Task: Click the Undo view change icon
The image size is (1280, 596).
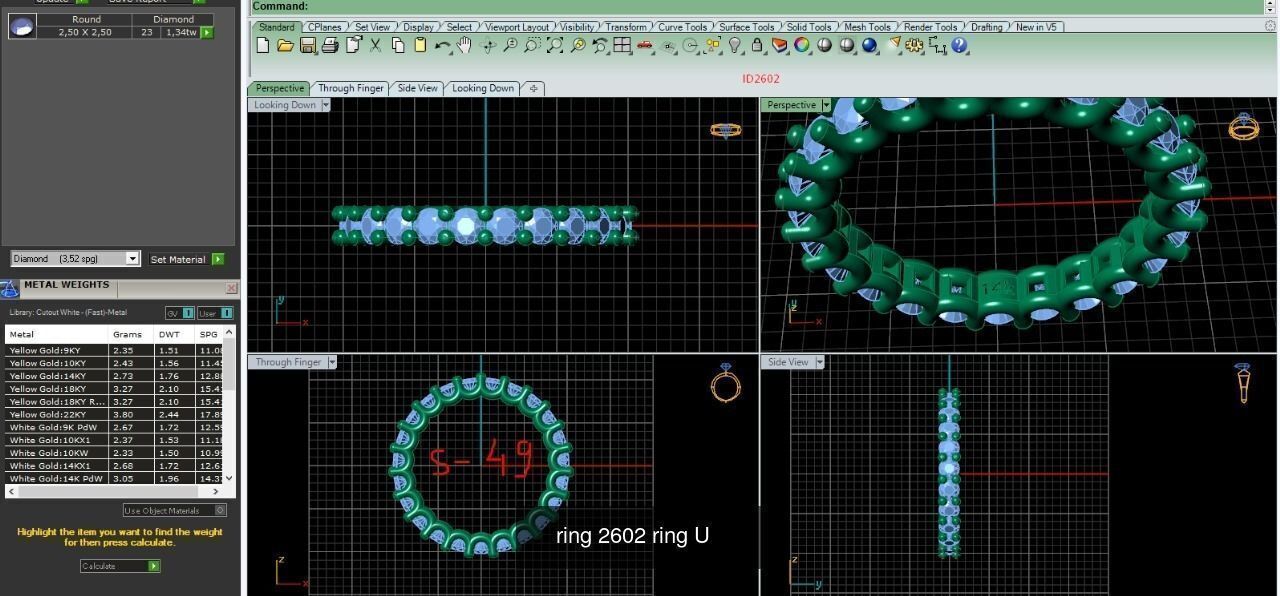Action: point(599,45)
